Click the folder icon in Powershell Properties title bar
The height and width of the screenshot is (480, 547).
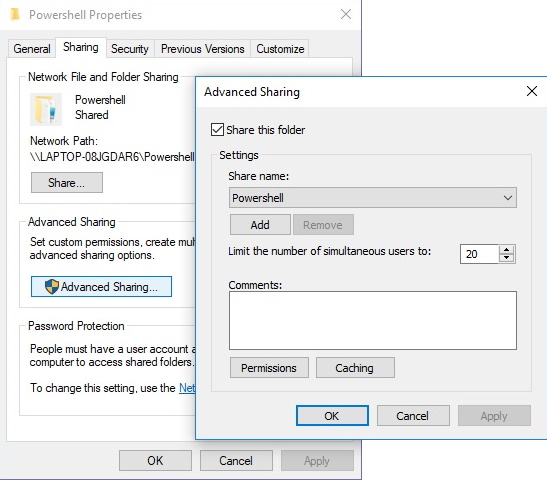(15, 15)
